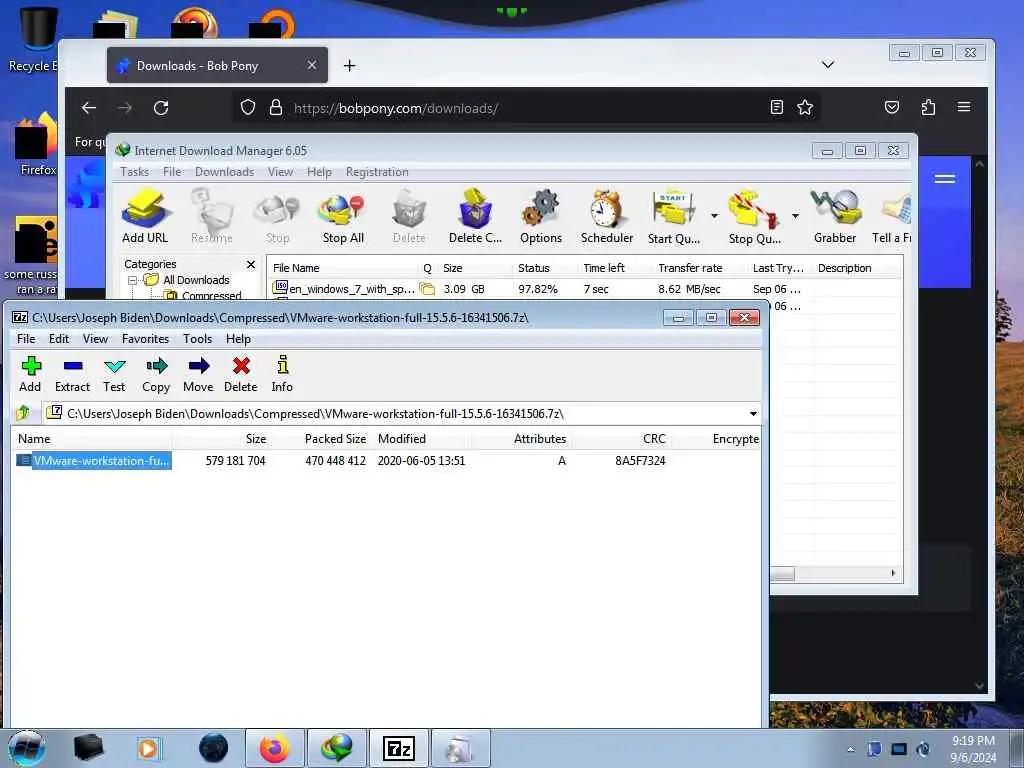Open Favorites menu in 7-Zip
This screenshot has width=1024, height=768.
(146, 338)
